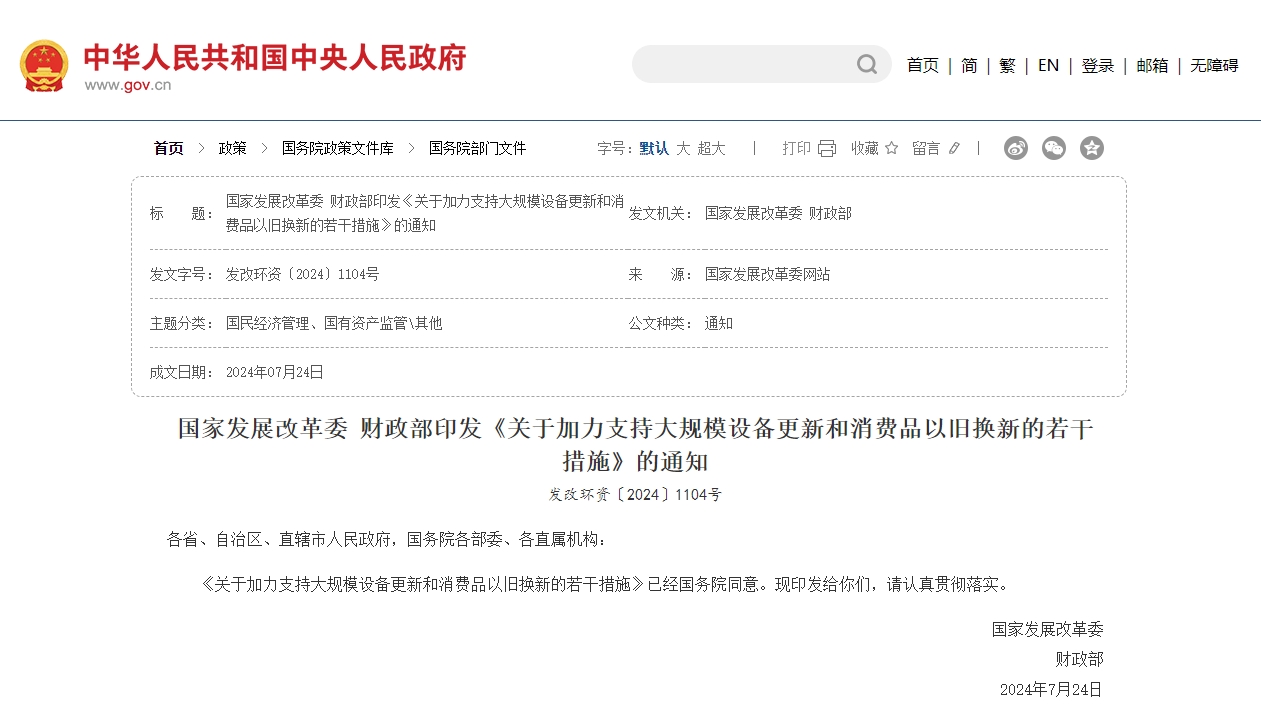1261x715 pixels.
Task: Click the search magnifier icon
Action: tap(866, 65)
